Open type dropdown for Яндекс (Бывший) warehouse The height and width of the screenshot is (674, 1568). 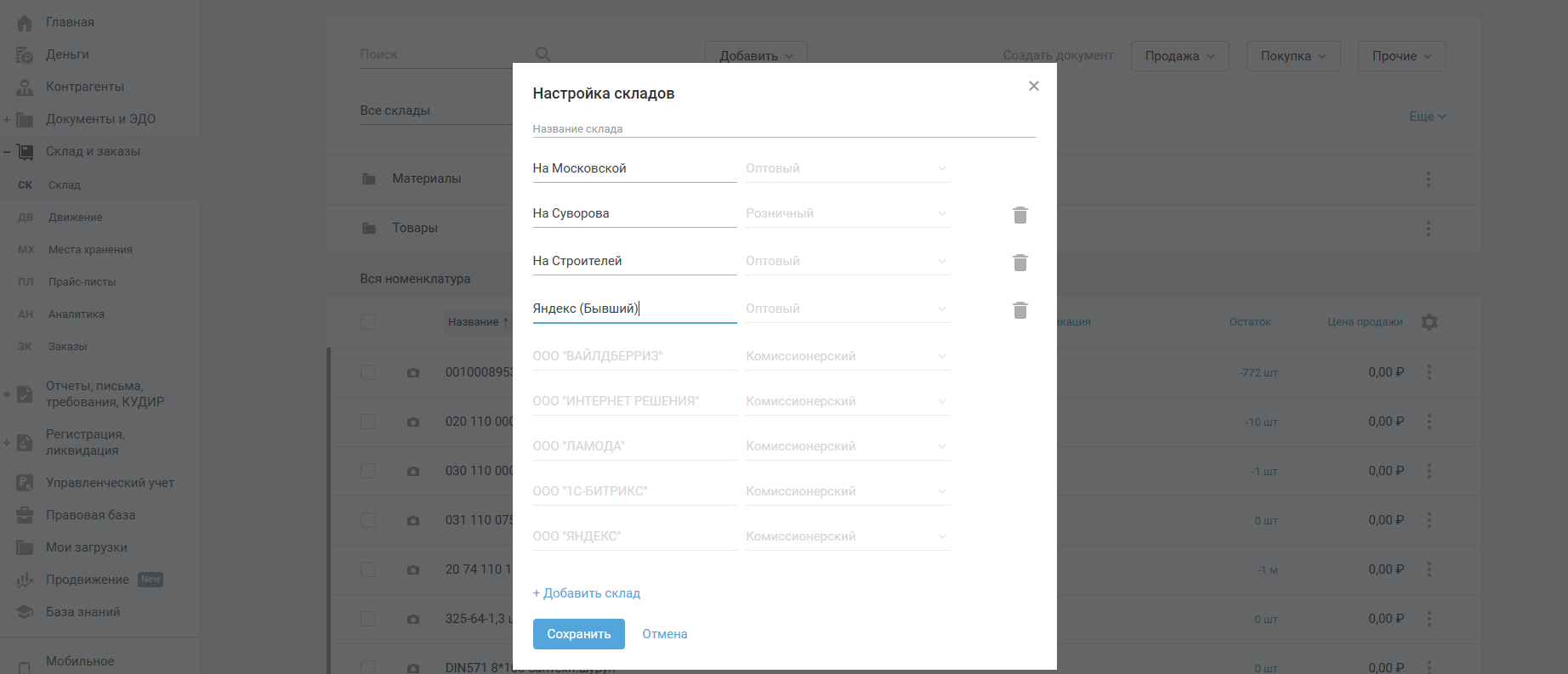tap(847, 309)
